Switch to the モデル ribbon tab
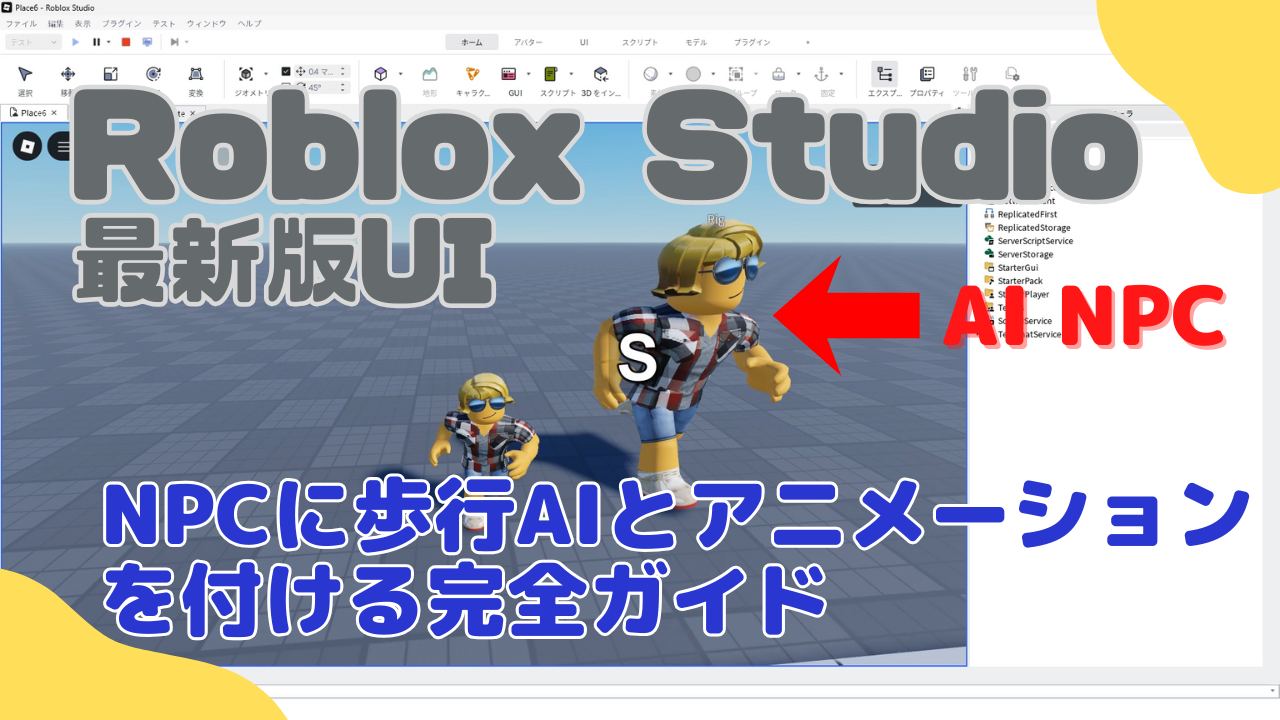 (697, 42)
